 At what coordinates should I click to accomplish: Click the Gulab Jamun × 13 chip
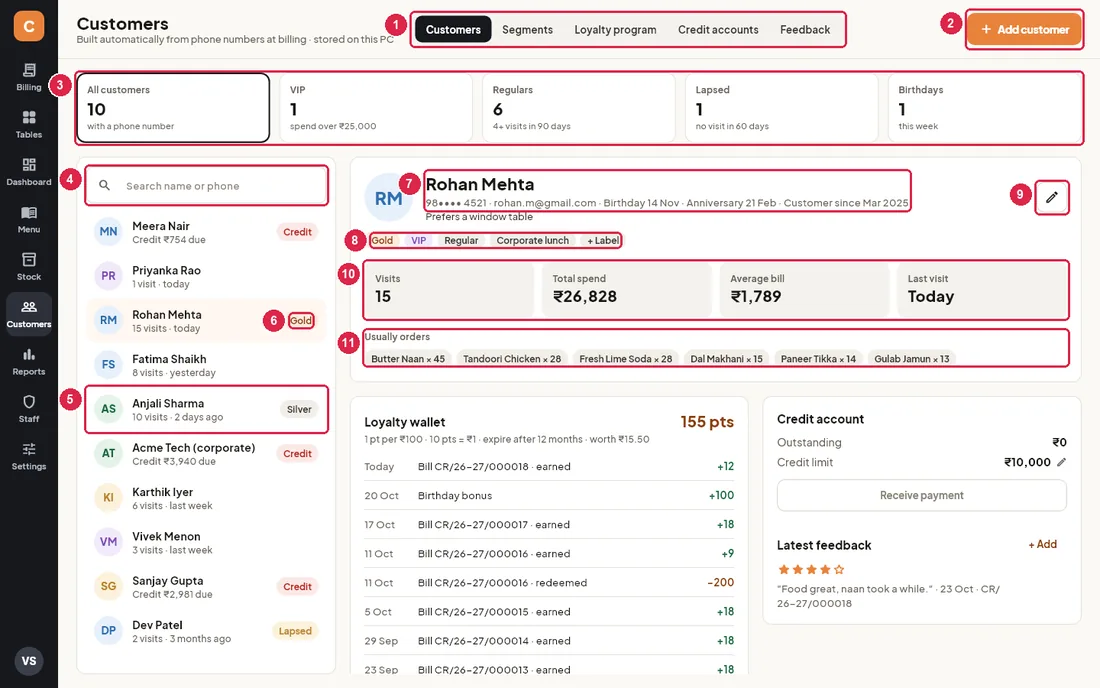pos(911,358)
